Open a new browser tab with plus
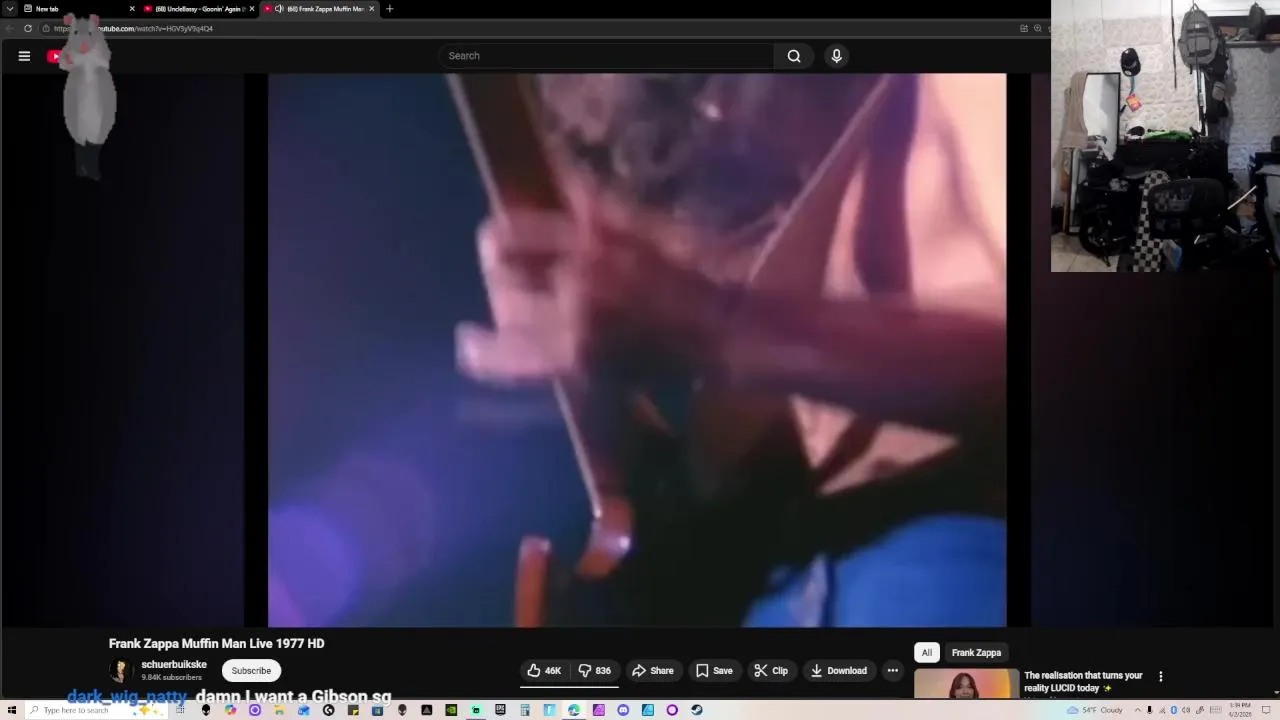 pyautogui.click(x=390, y=9)
